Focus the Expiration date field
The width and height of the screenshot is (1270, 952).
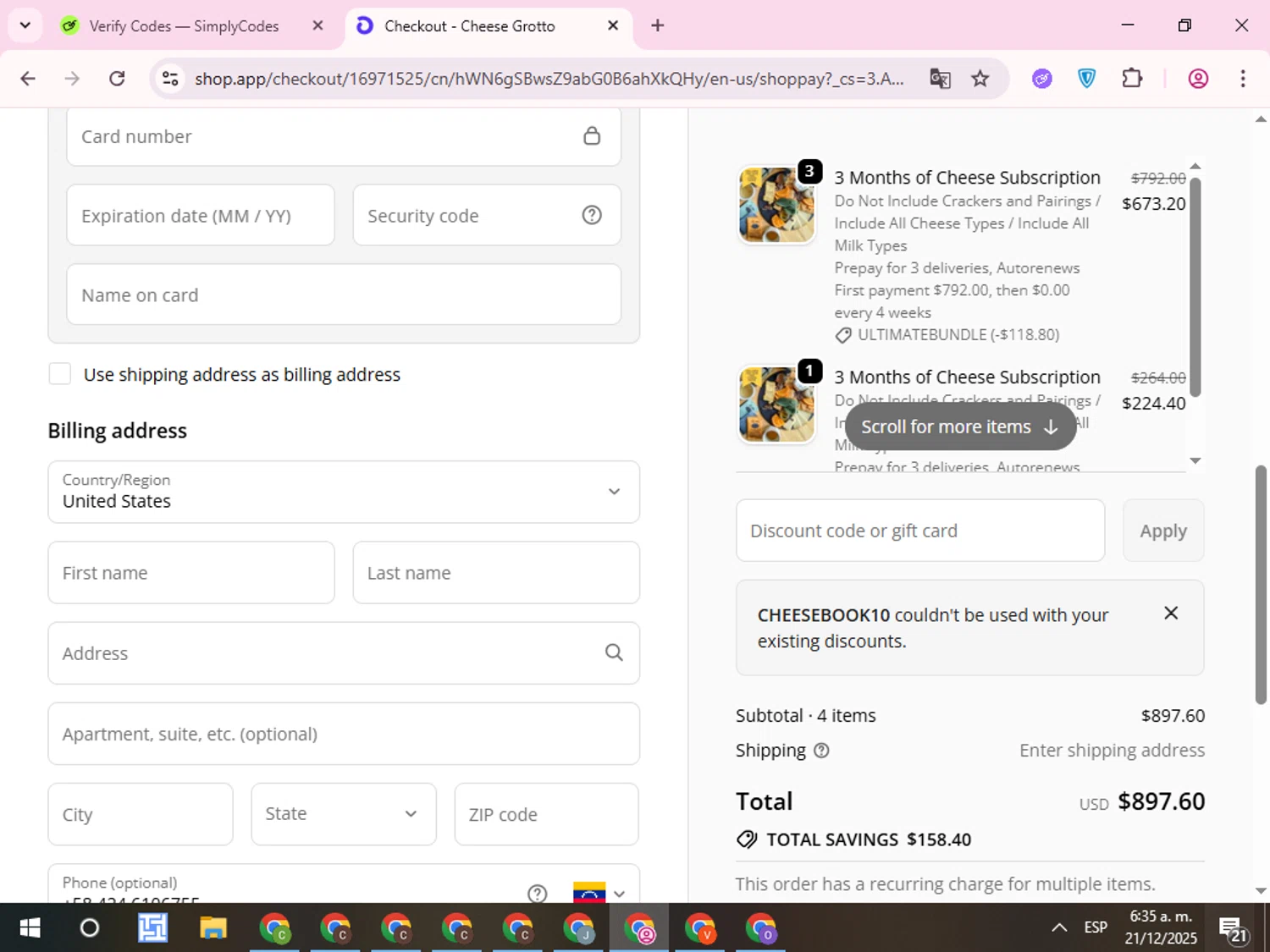(201, 215)
